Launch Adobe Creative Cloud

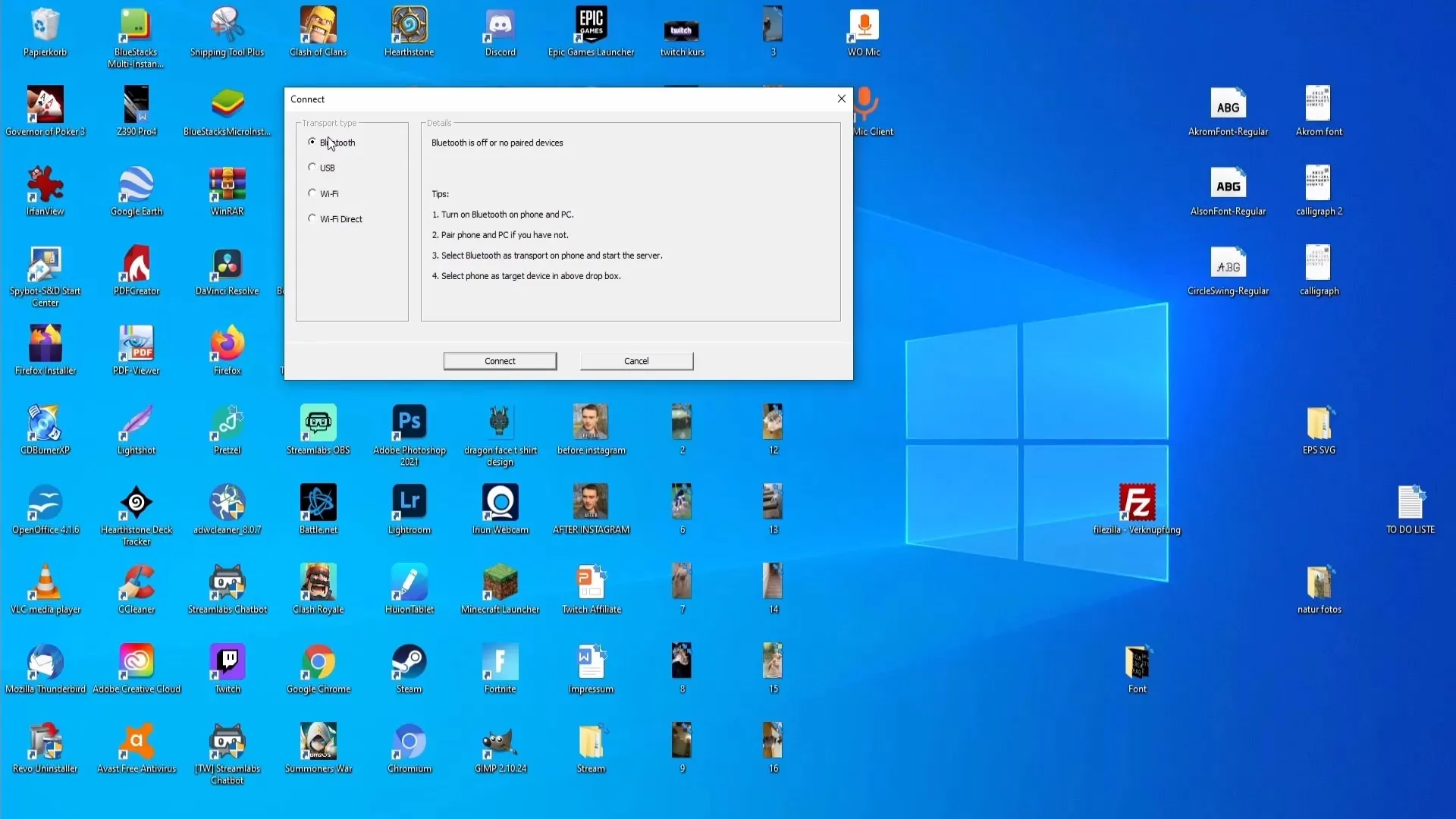(x=136, y=669)
